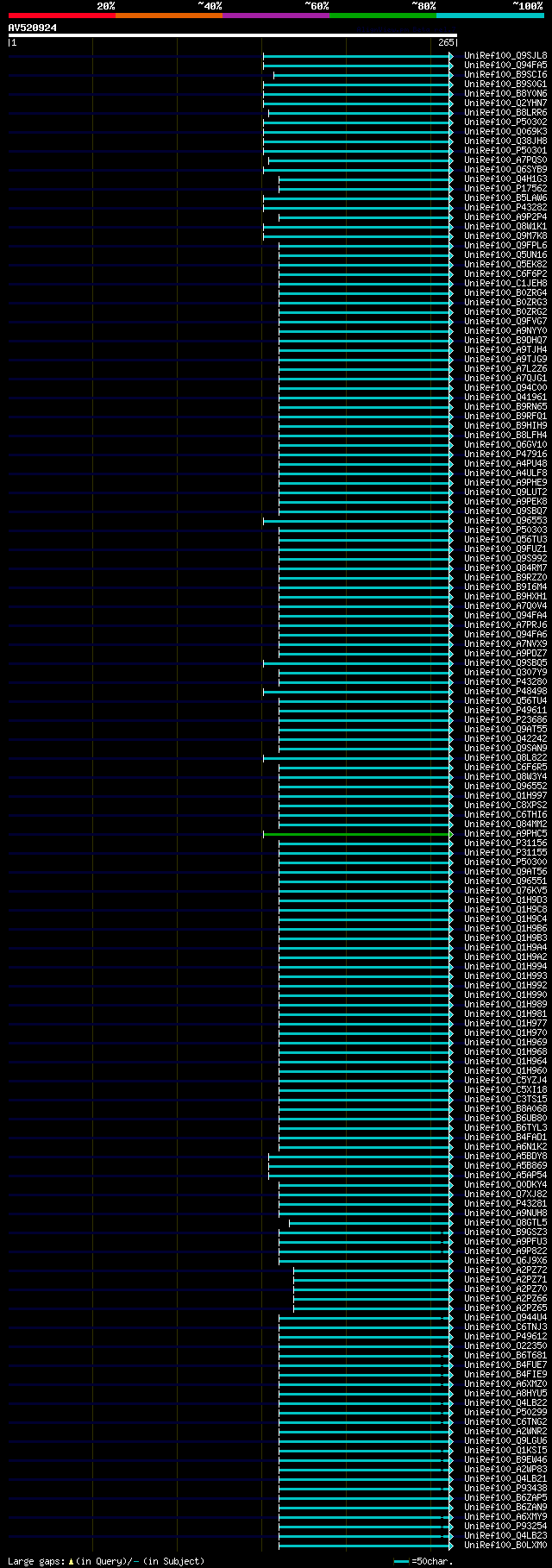Click the =50char. scale legend
This screenshot has width=552, height=1568.
(423, 1562)
